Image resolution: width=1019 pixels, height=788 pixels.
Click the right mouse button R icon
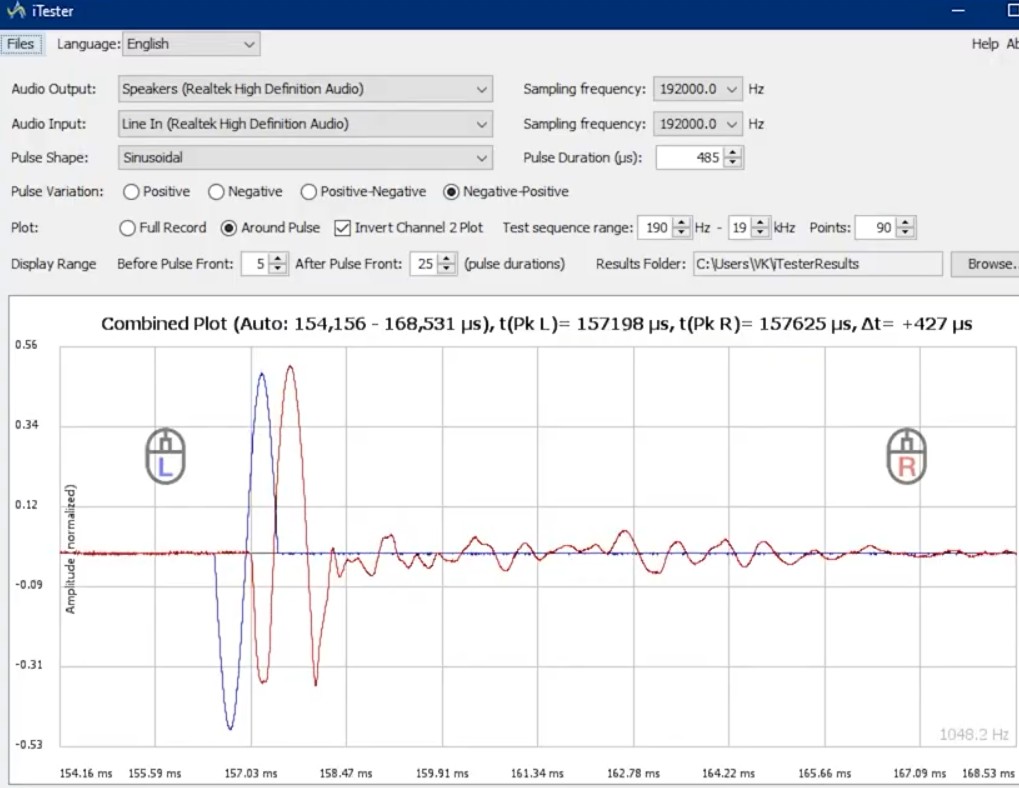coord(907,456)
